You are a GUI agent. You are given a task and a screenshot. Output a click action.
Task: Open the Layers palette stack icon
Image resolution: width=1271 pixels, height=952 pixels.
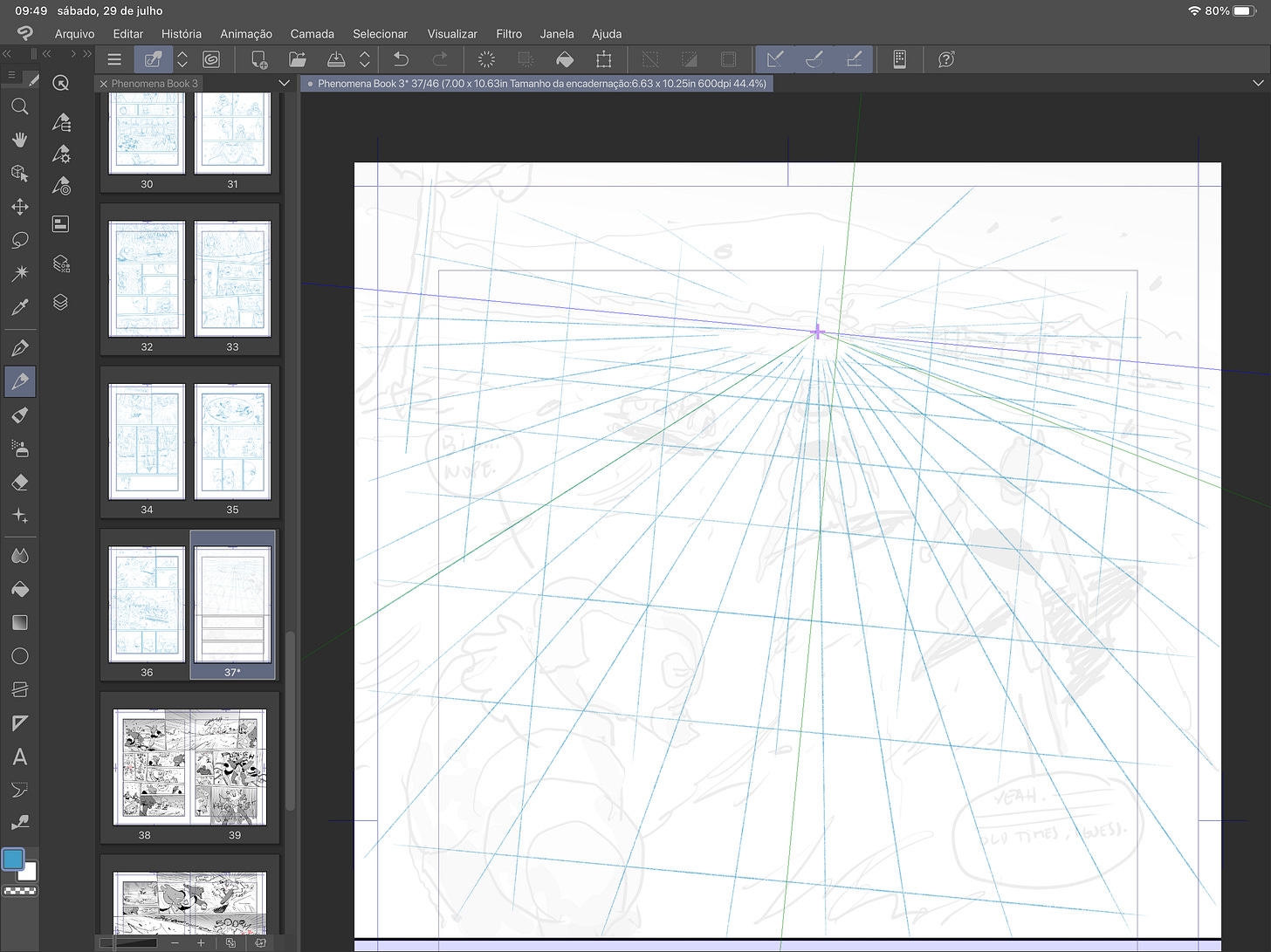60,302
